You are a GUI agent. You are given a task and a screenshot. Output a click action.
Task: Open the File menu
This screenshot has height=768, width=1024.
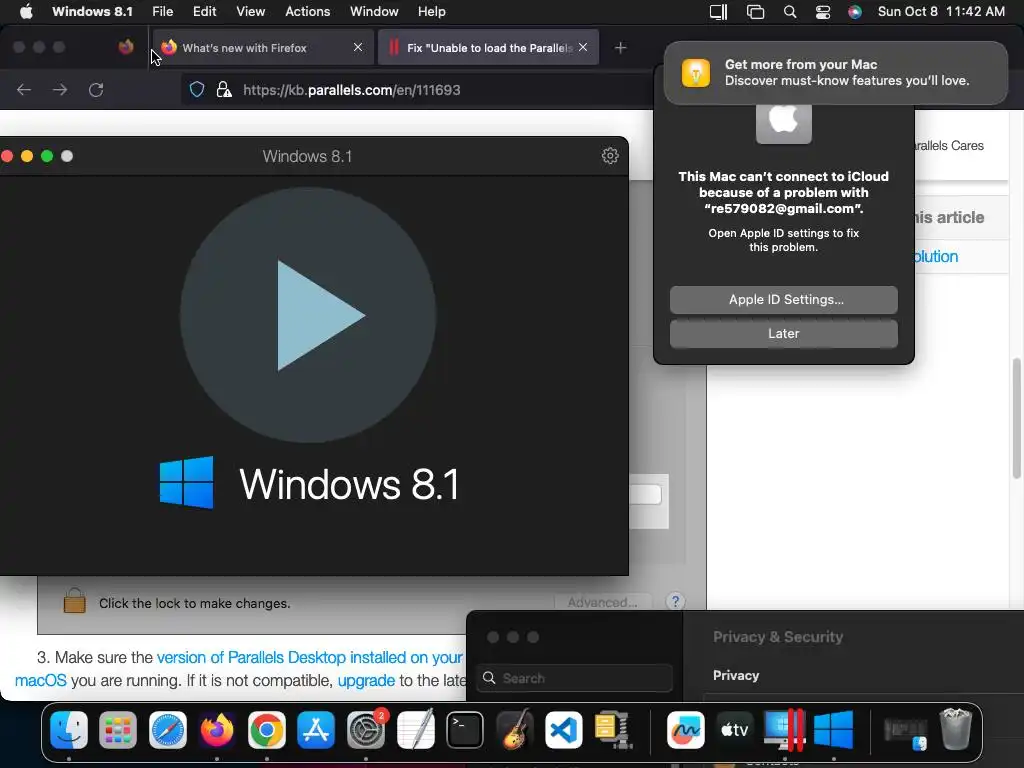163,12
